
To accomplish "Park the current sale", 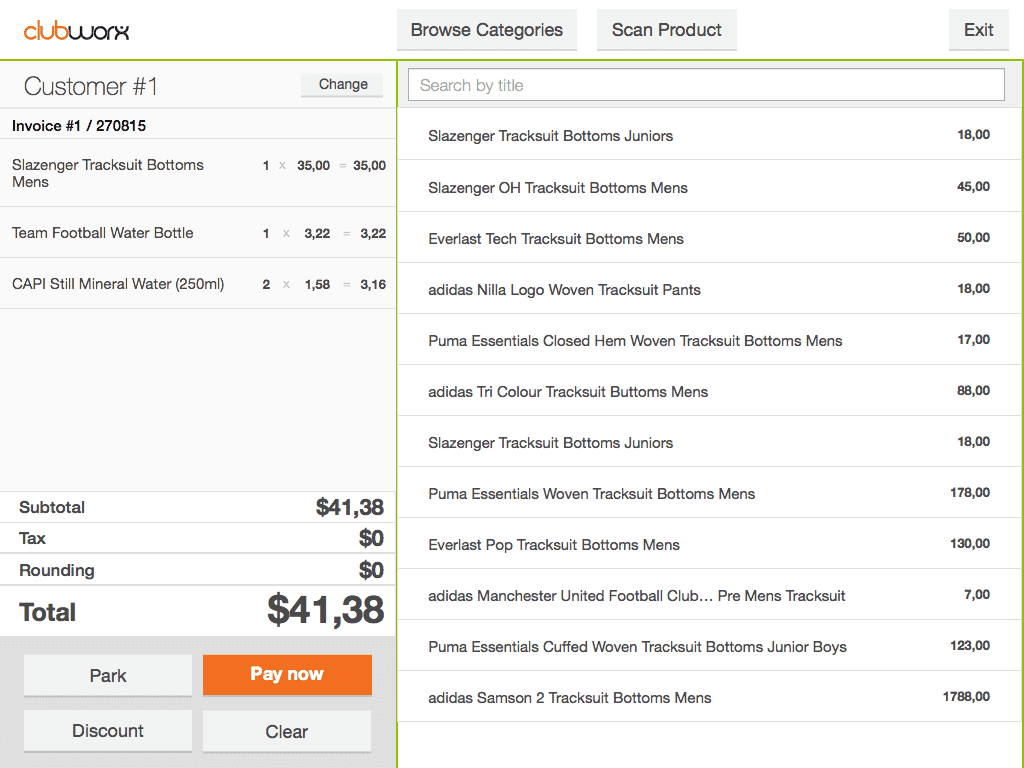I will point(108,676).
